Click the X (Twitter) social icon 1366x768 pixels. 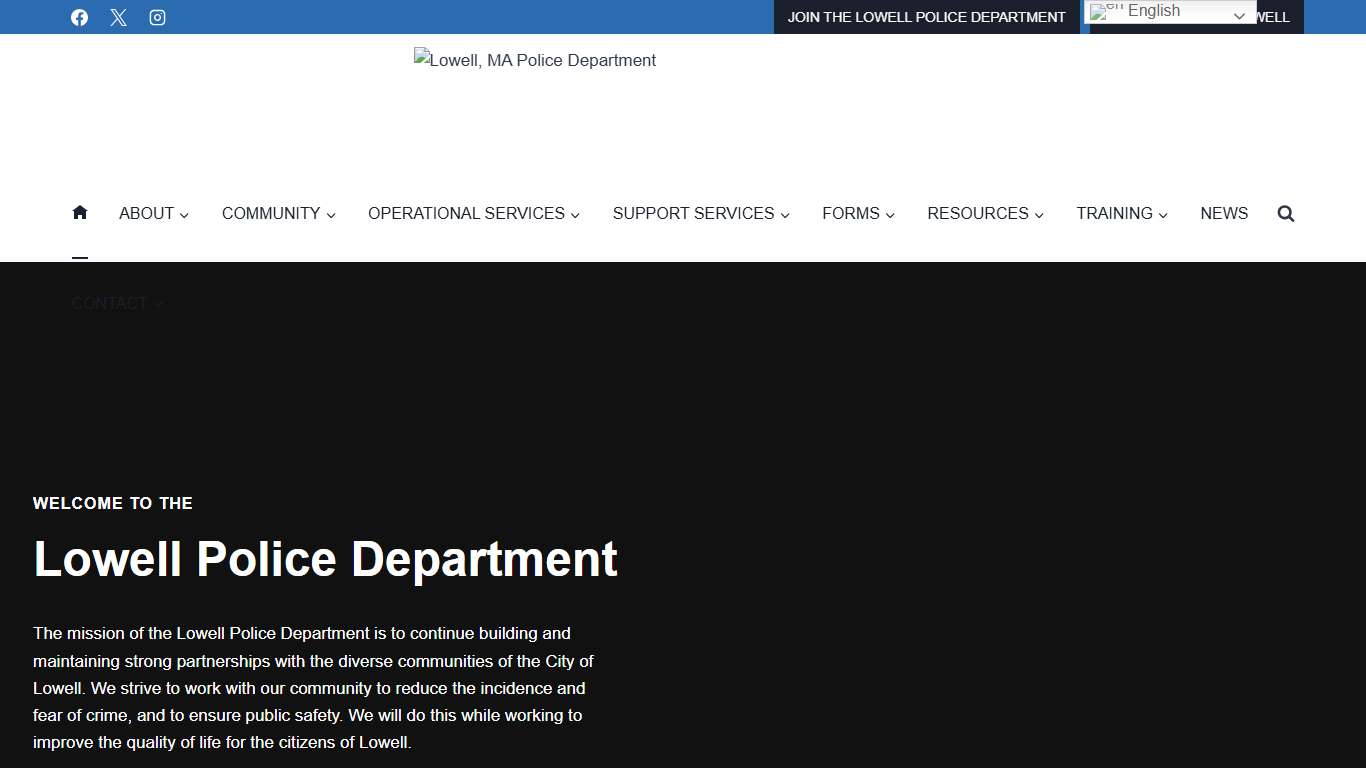point(118,17)
